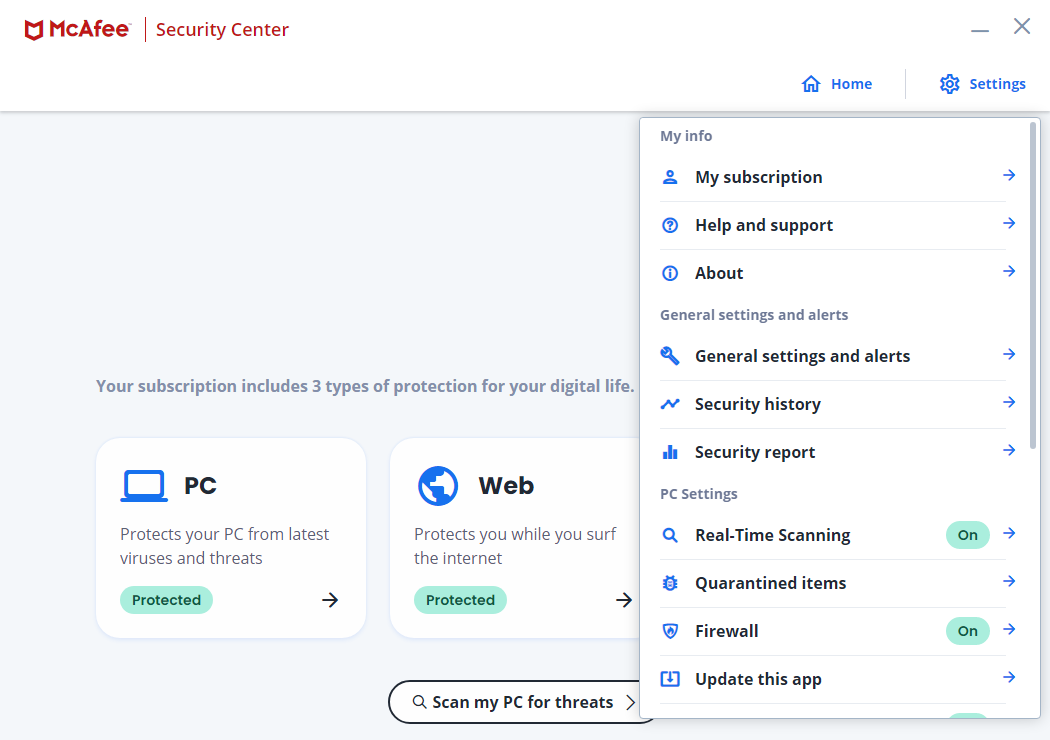Expand My subscription with its arrow
The height and width of the screenshot is (740, 1050).
pos(1009,176)
